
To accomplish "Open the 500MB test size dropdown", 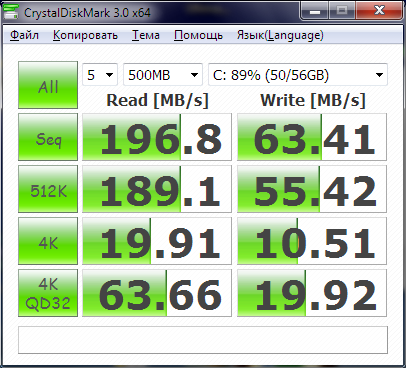I will [x=163, y=75].
